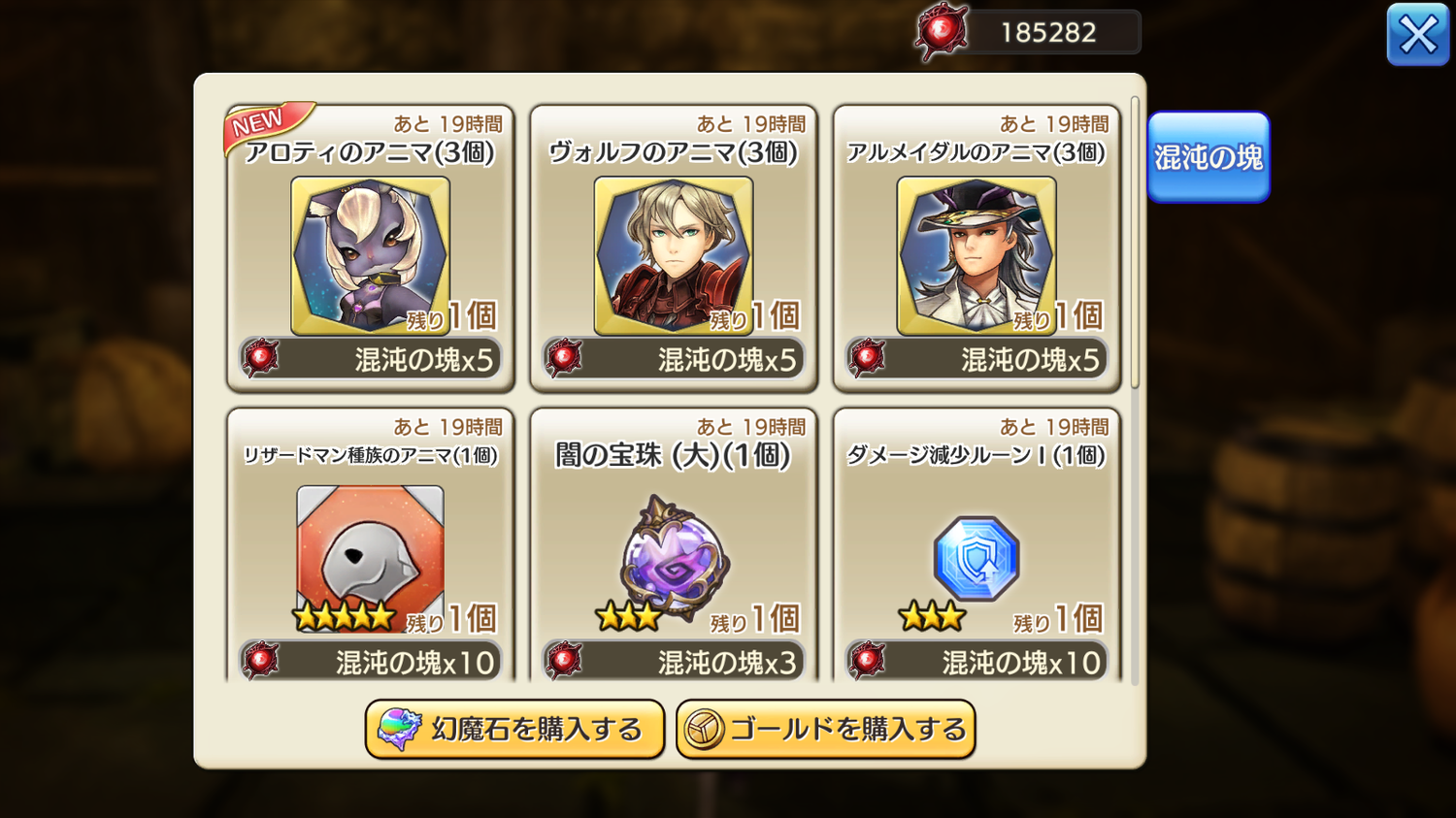
Task: Click the 幻魔石 gem icon on purchase button
Action: tap(398, 730)
